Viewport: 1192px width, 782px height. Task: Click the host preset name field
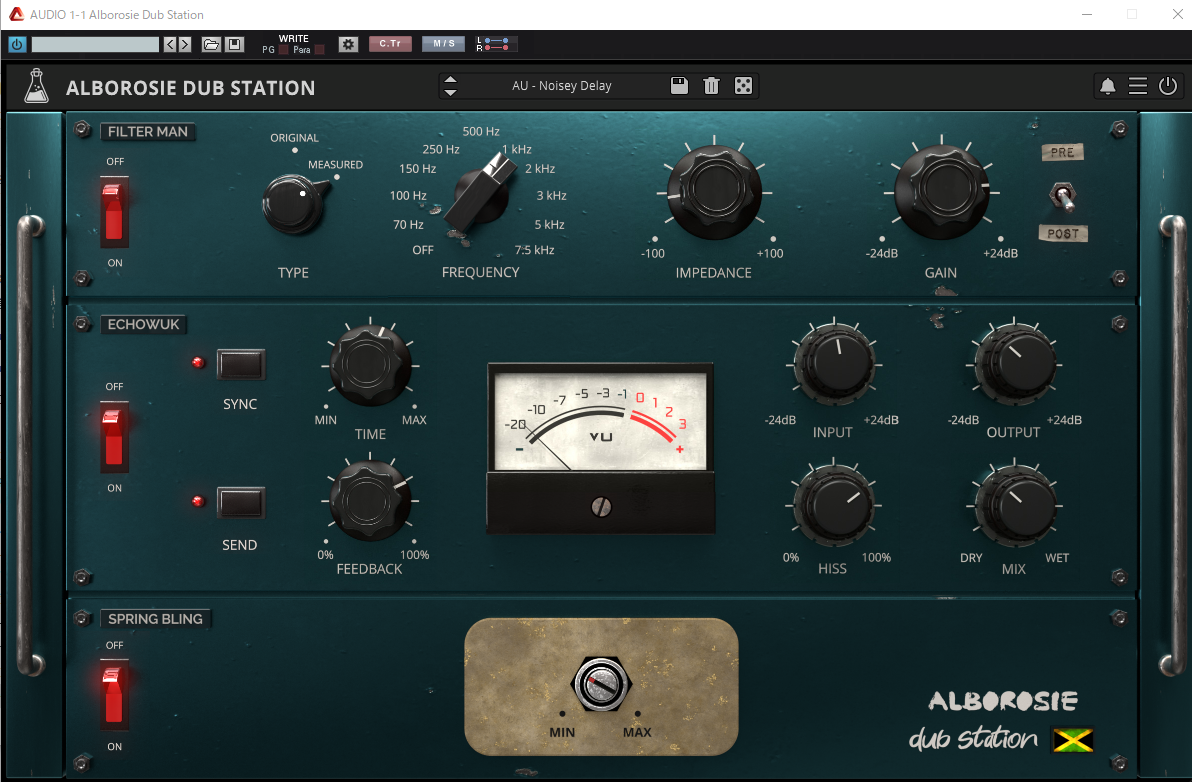(95, 44)
